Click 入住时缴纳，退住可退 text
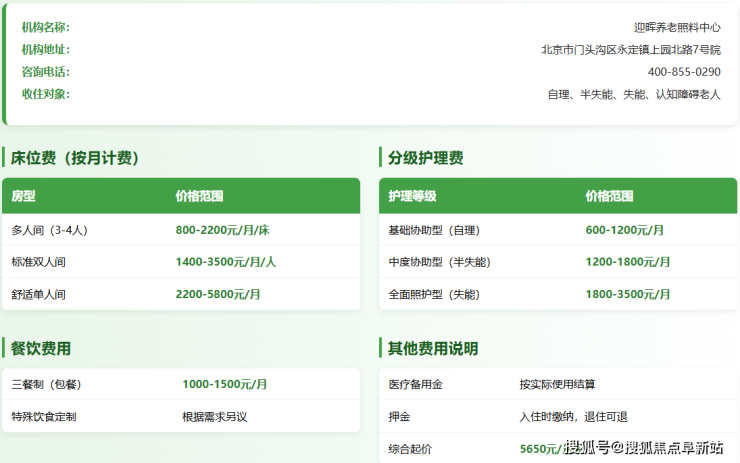Image resolution: width=740 pixels, height=463 pixels. tap(573, 417)
